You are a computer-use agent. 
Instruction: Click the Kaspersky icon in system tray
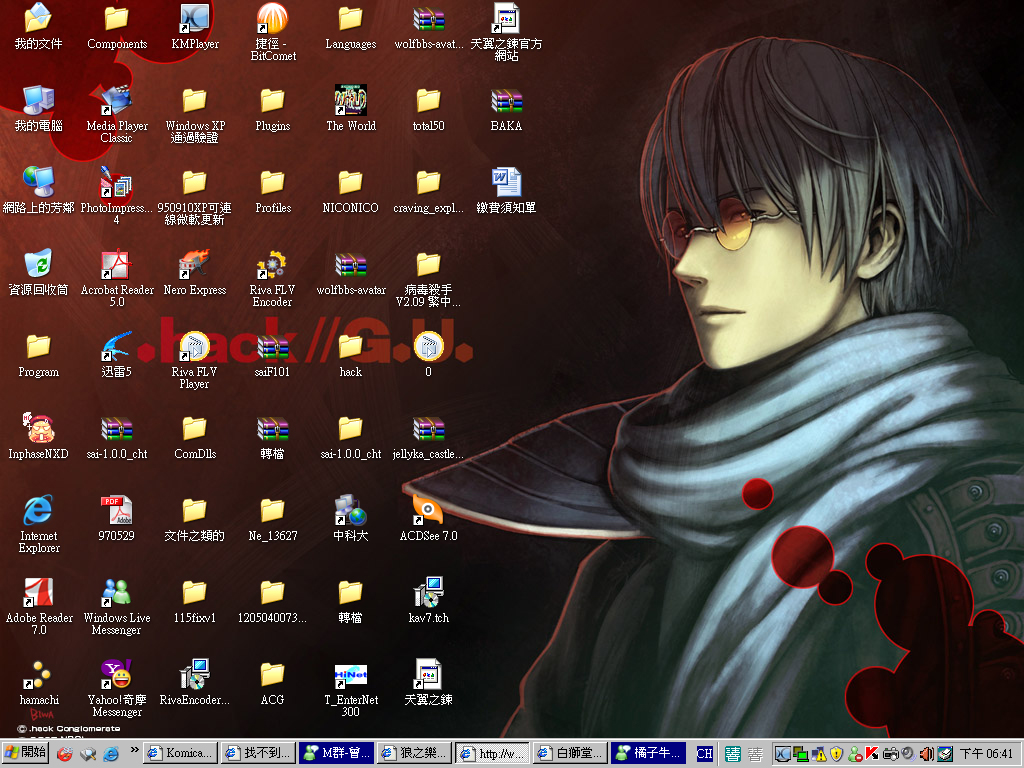click(871, 754)
